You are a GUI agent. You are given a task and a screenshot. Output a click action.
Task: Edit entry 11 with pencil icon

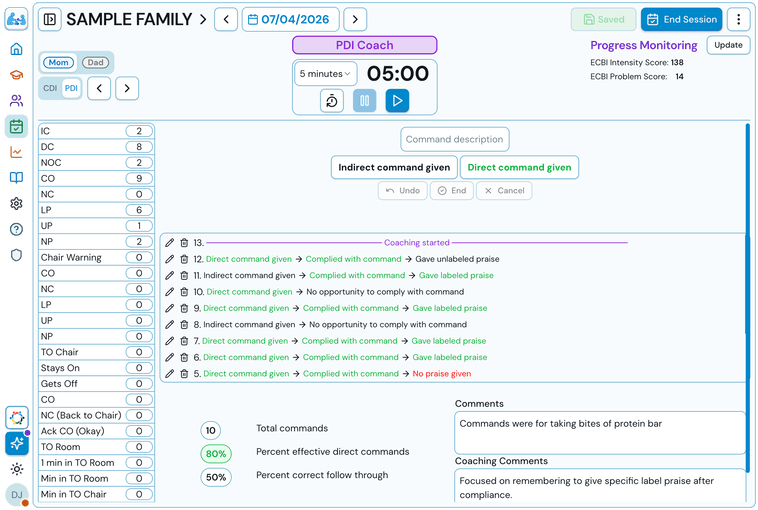[169, 276]
